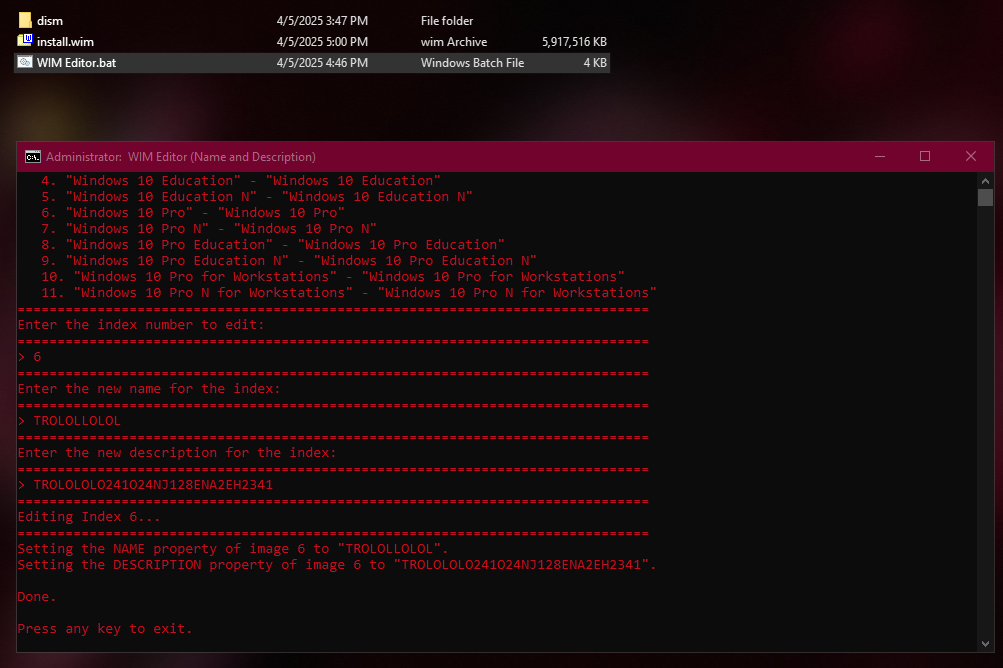Click the wim Archive type cell
This screenshot has width=1003, height=668.
[x=454, y=42]
